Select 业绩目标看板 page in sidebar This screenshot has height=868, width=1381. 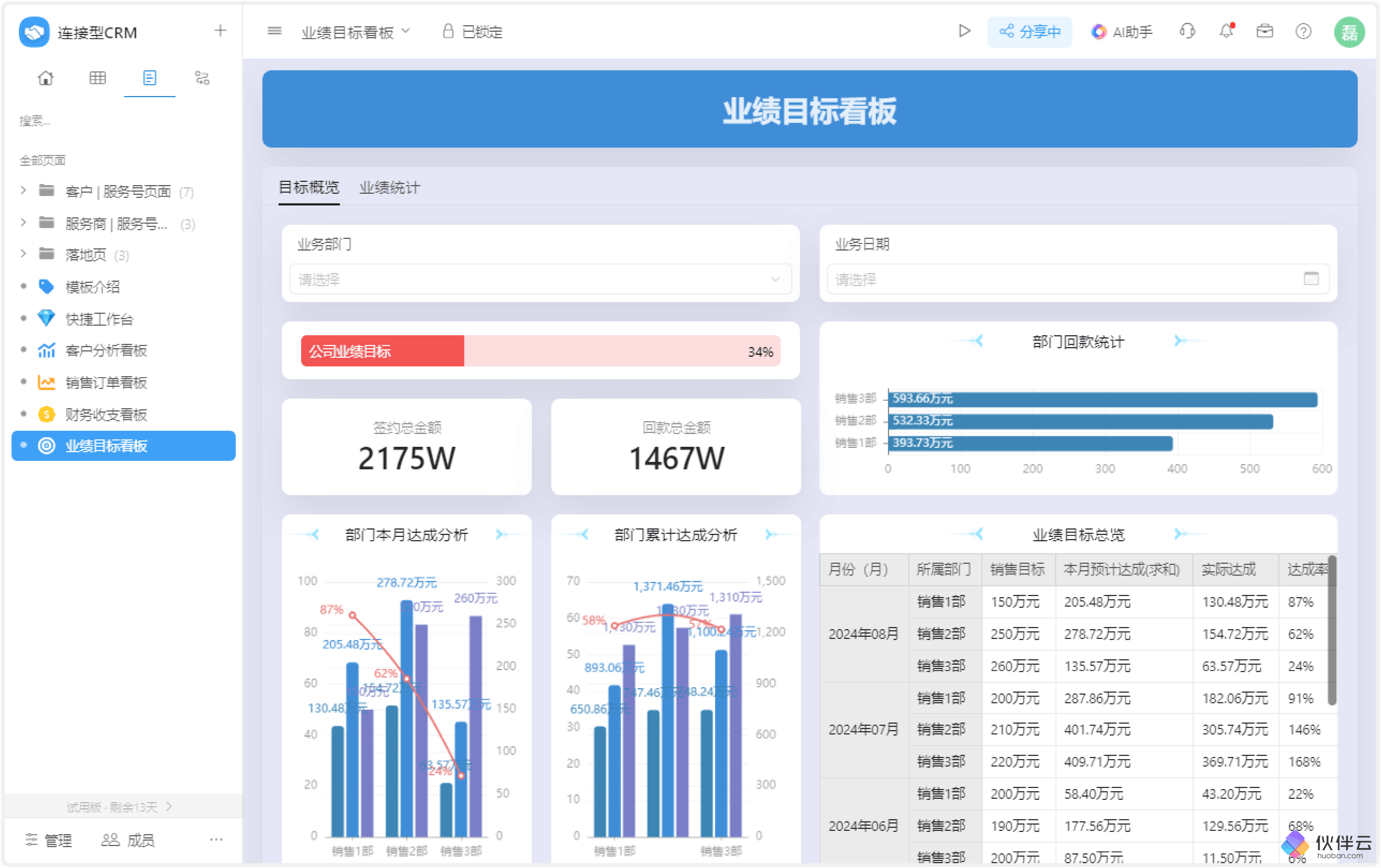[123, 446]
